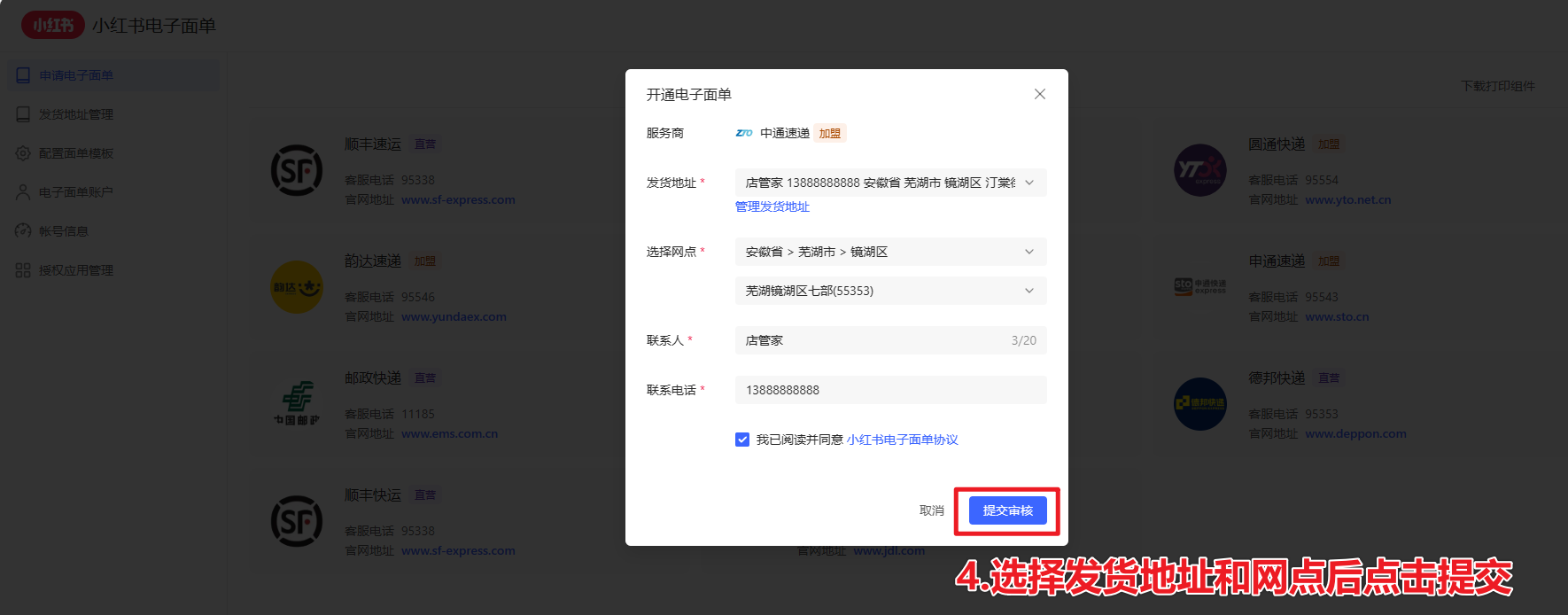Viewport: 1568px width, 615px height.
Task: Click 取消 to cancel the dialog
Action: 931,510
